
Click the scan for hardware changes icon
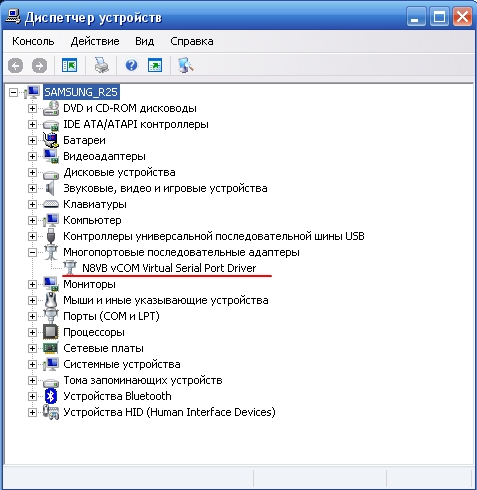[x=185, y=65]
